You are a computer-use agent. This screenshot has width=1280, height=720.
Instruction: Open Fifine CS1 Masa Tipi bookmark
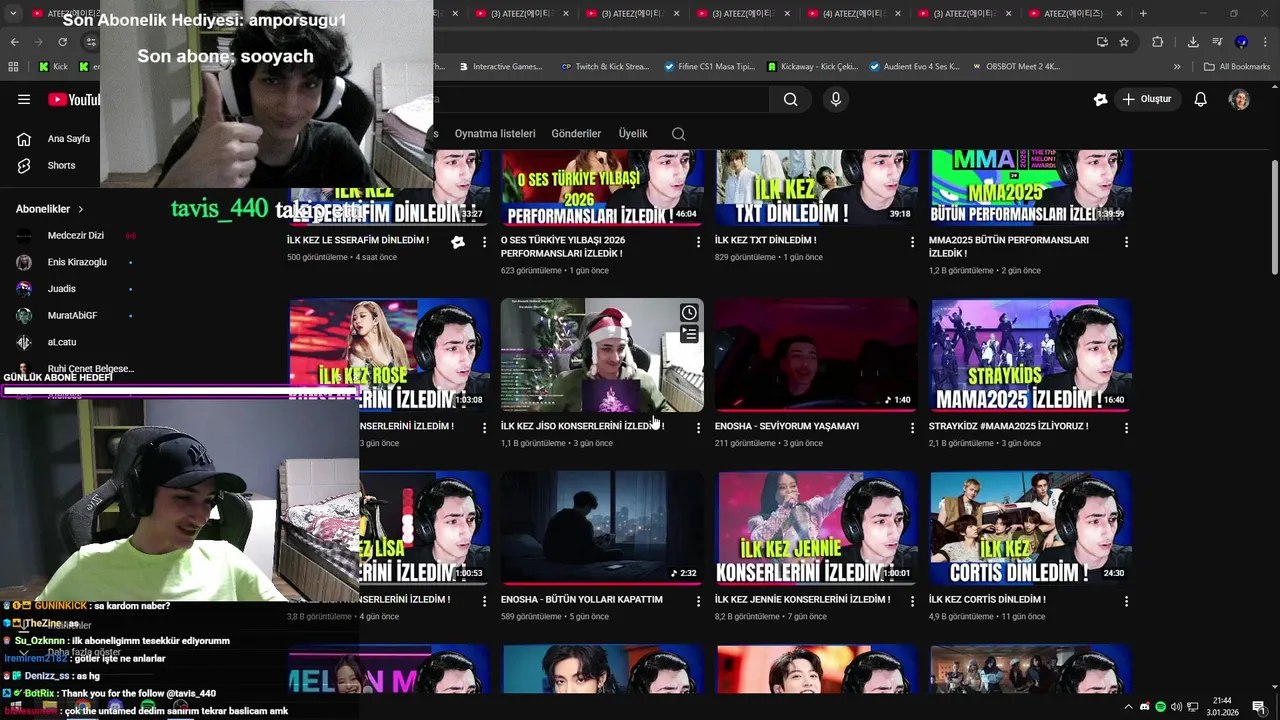point(709,67)
